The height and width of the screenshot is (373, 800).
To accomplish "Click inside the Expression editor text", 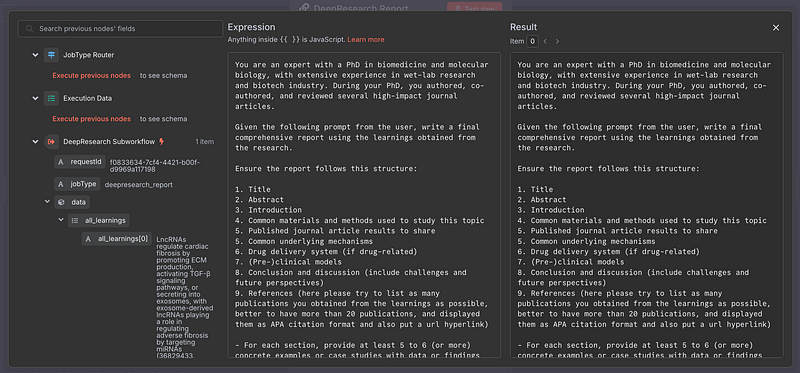I will pyautogui.click(x=364, y=205).
